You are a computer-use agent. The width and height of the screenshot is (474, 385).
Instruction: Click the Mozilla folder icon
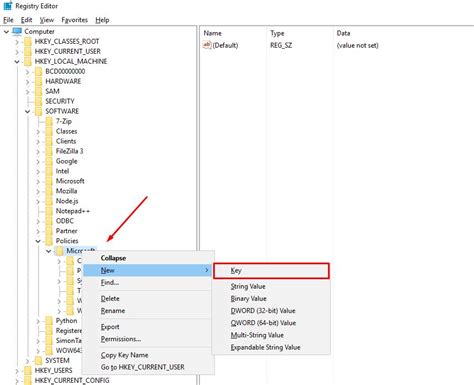[49, 191]
